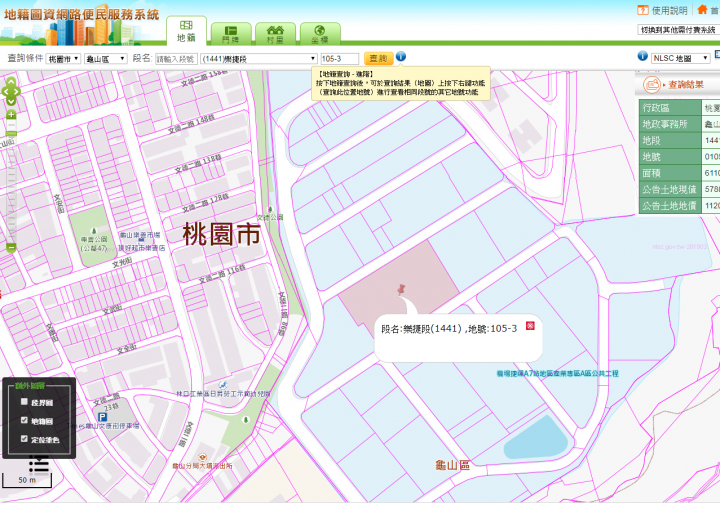Click the 龜山分局大埔派出所 police icon
The width and height of the screenshot is (720, 509).
[x=202, y=458]
